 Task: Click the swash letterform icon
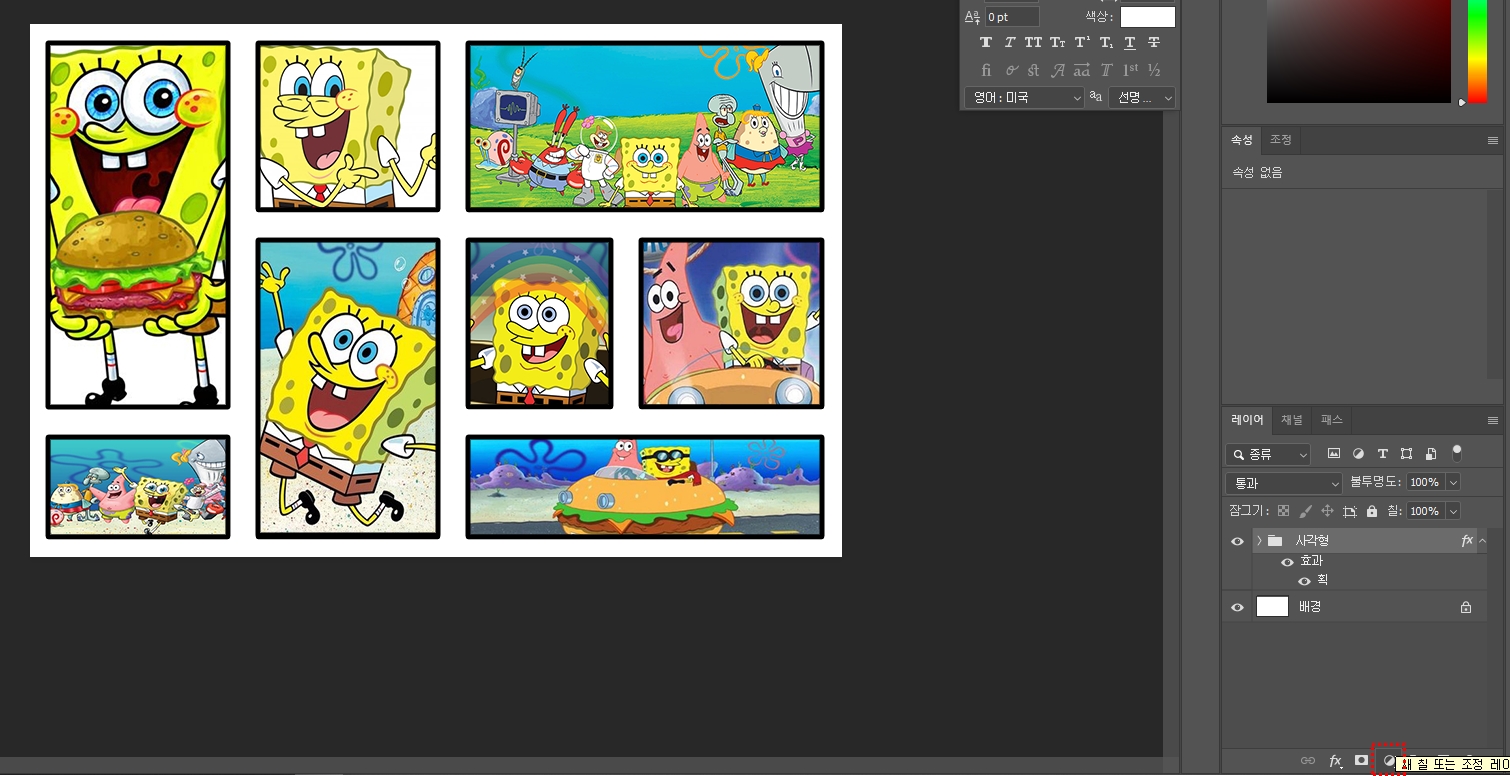(x=1057, y=70)
